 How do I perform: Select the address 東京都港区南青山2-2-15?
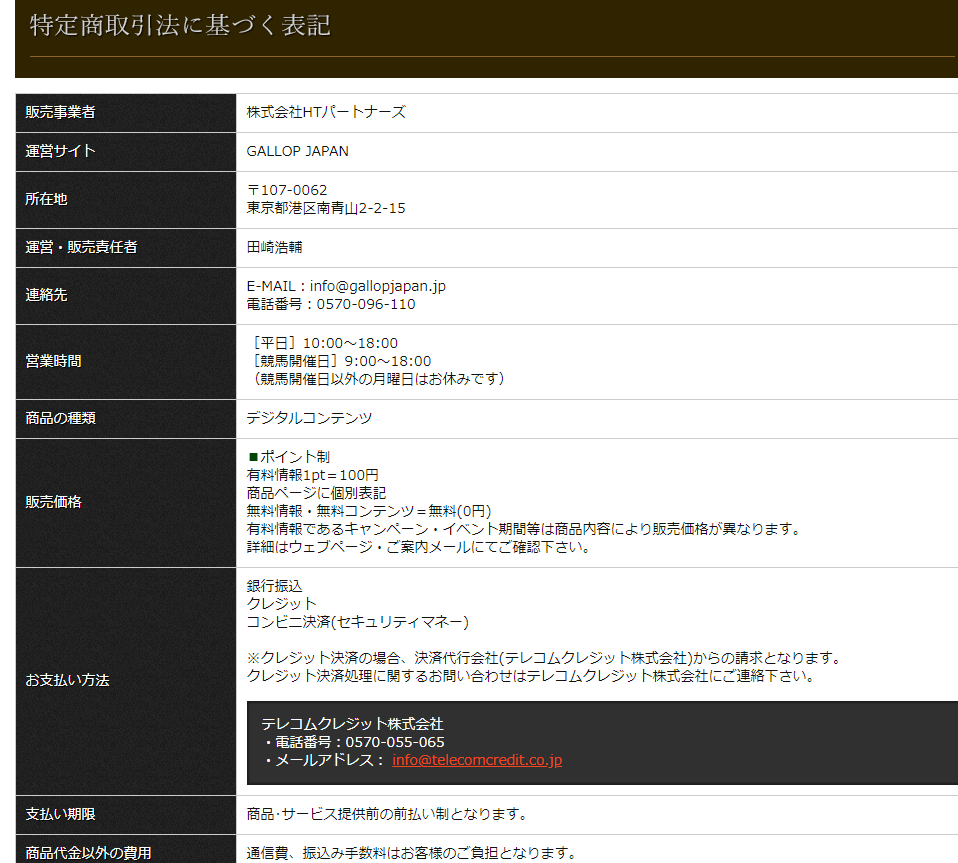326,208
